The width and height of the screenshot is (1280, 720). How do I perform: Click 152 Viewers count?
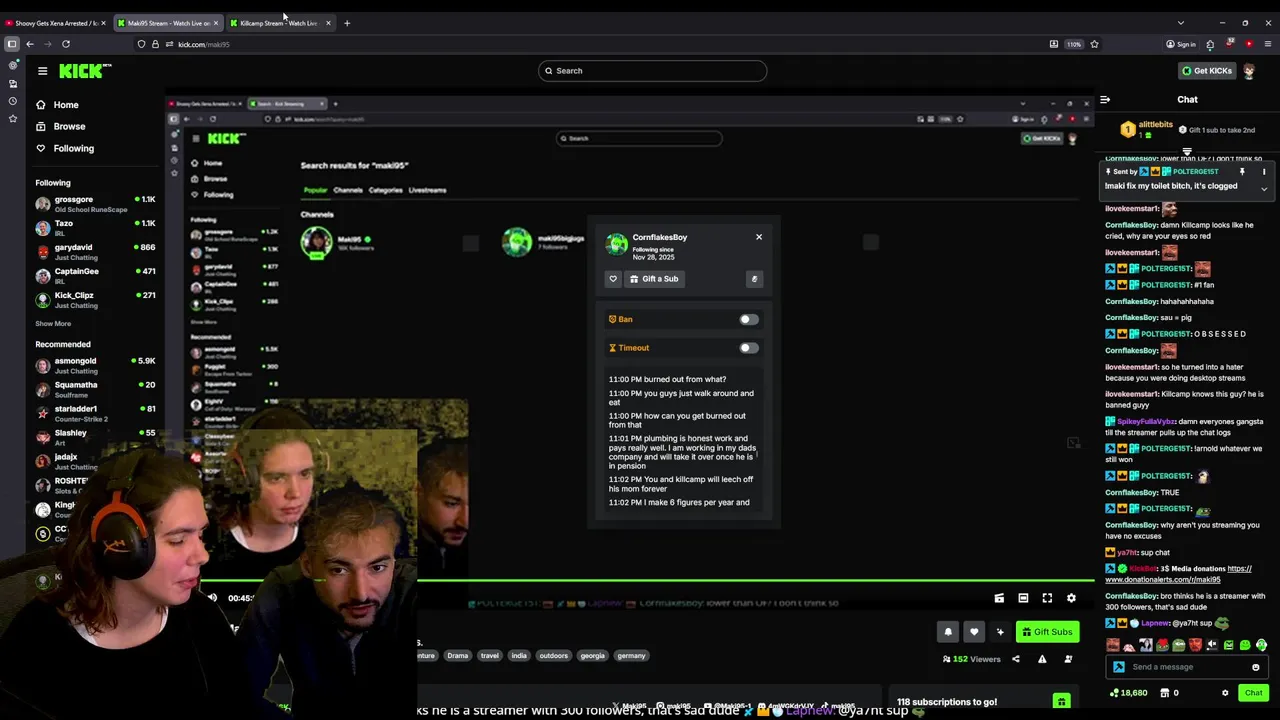coord(971,659)
